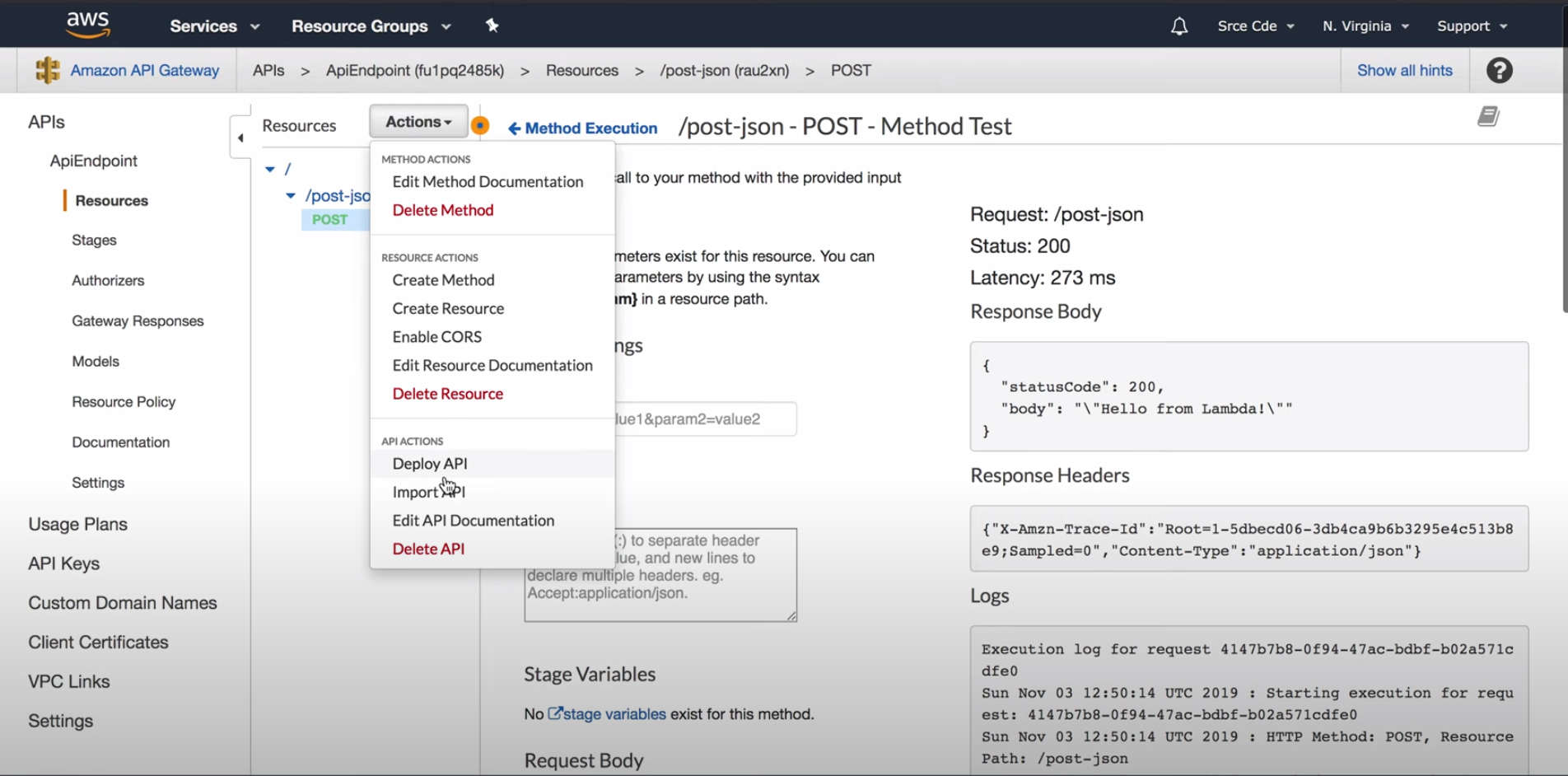Open the Srce Cde account menu
Viewport: 1568px width, 776px height.
point(1256,26)
